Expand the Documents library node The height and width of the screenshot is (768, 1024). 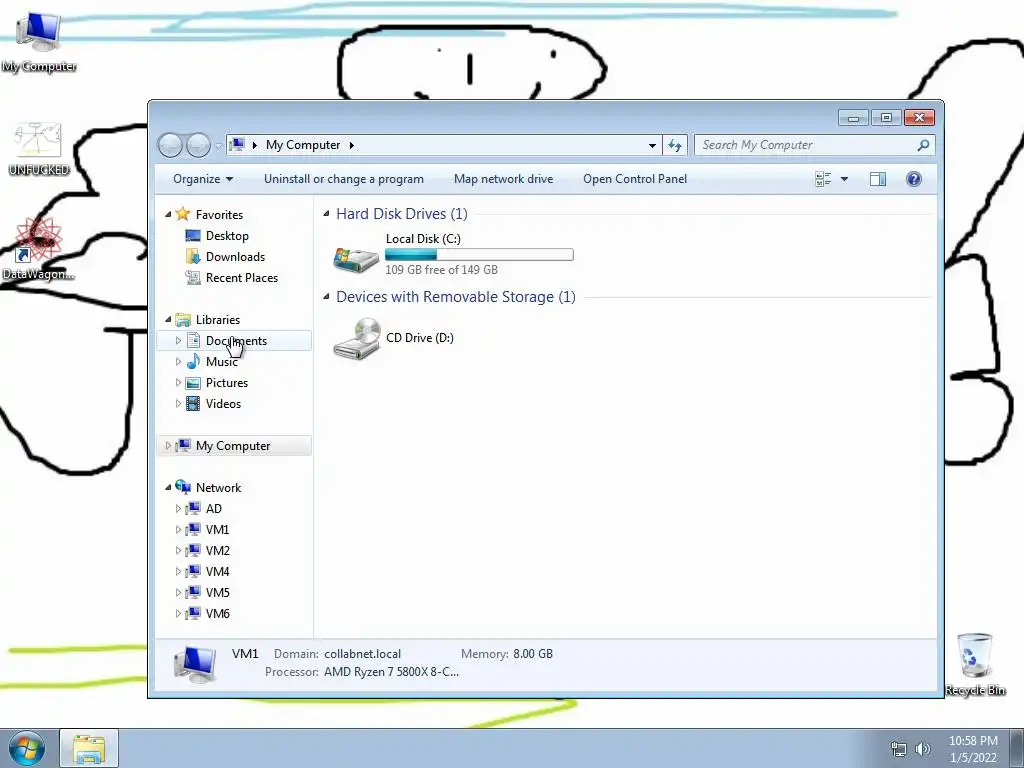click(178, 341)
